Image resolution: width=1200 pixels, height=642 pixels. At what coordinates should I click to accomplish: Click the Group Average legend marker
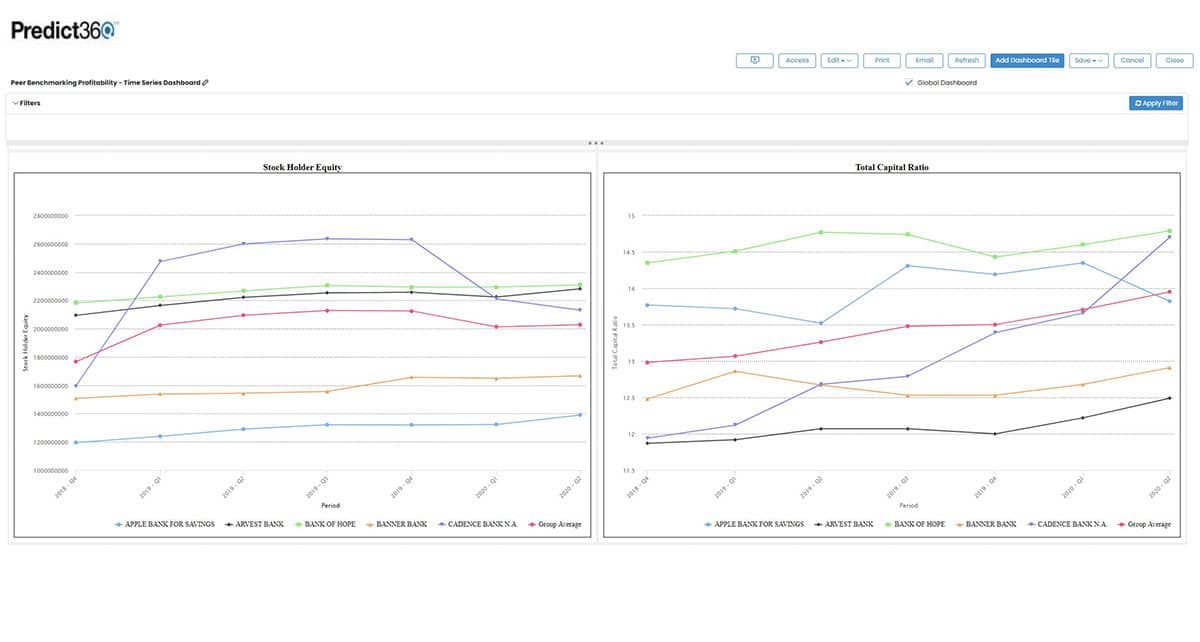[532, 523]
